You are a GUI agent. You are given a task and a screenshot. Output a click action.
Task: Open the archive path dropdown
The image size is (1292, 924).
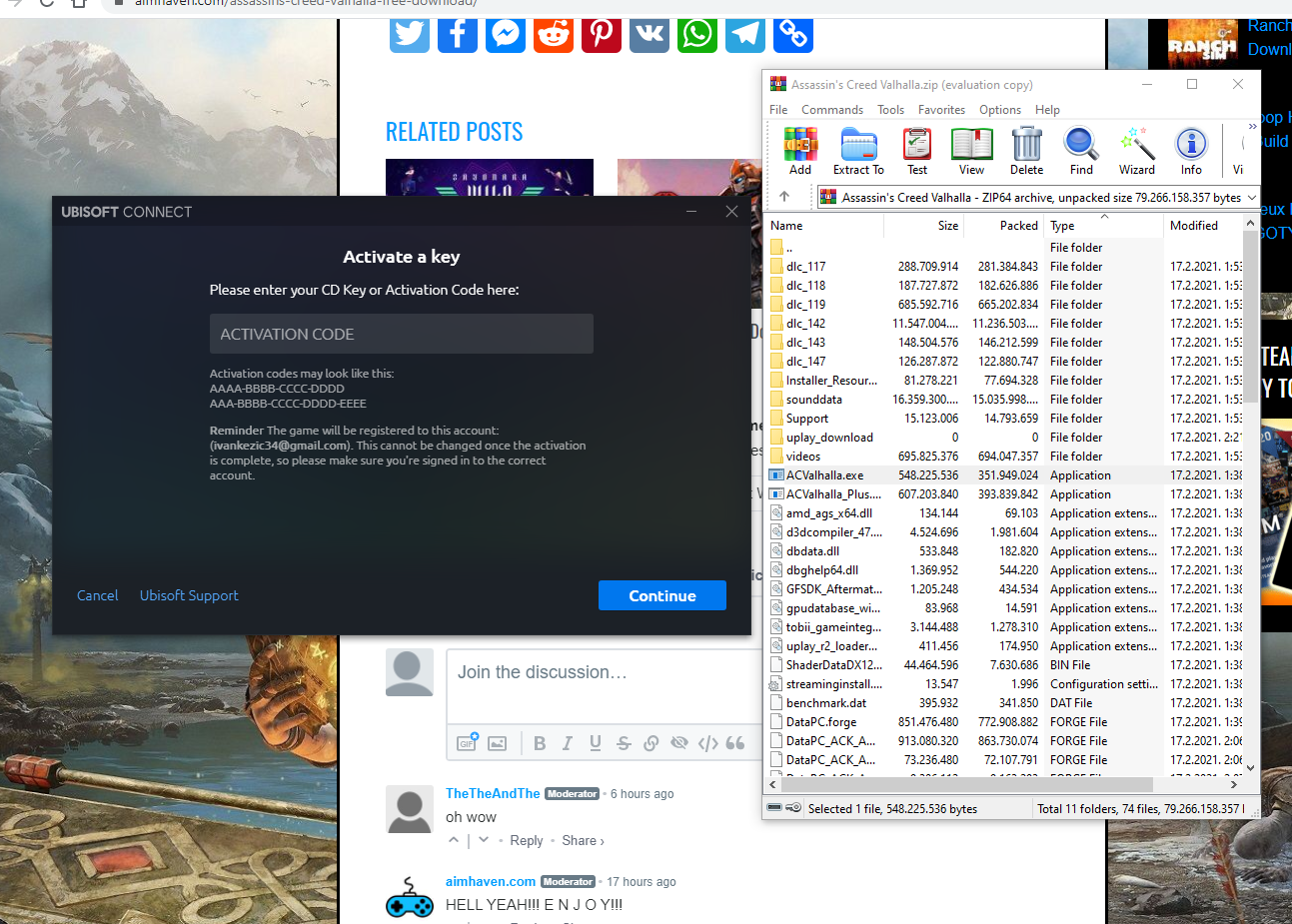(x=1250, y=197)
